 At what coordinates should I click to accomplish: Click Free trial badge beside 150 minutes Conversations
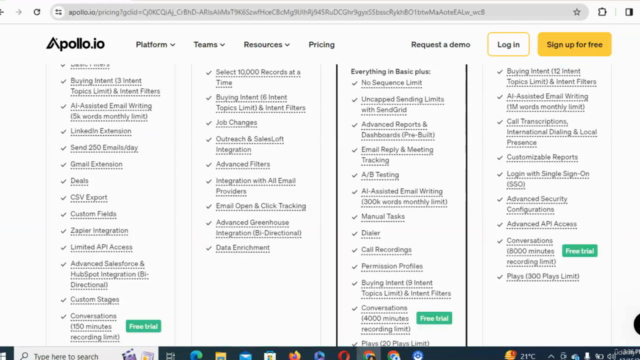[x=143, y=326]
